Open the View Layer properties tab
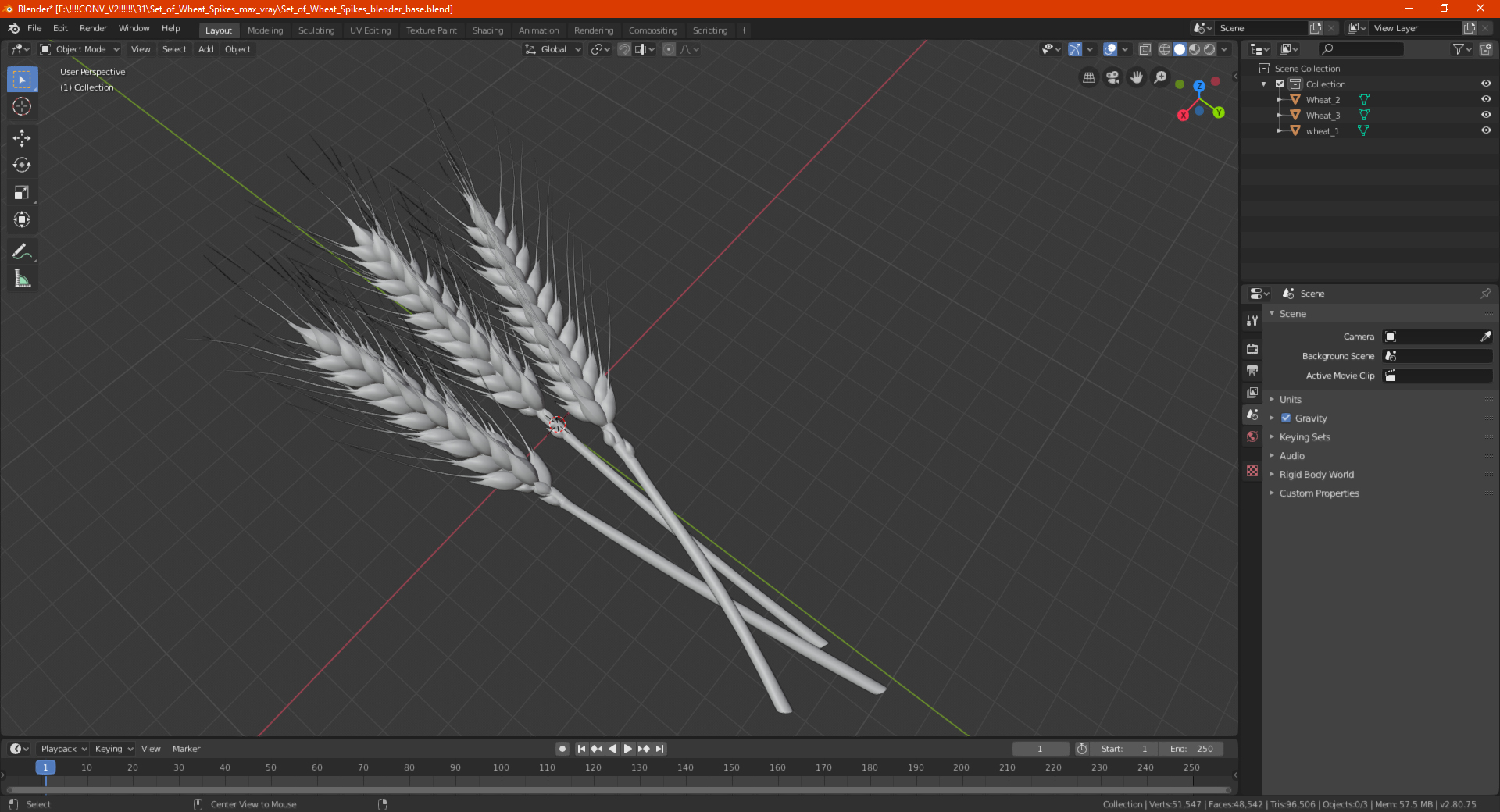 (1252, 392)
